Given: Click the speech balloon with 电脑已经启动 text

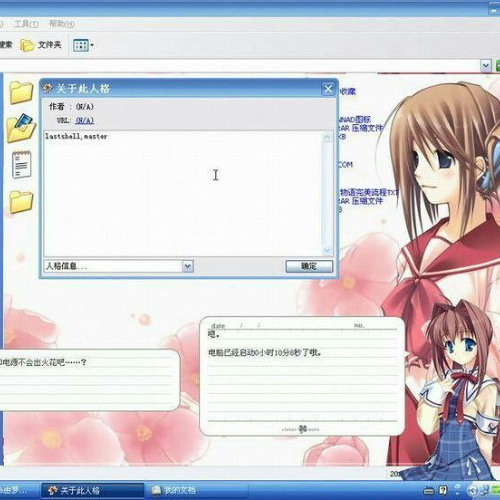Looking at the screenshot, I should 302,376.
